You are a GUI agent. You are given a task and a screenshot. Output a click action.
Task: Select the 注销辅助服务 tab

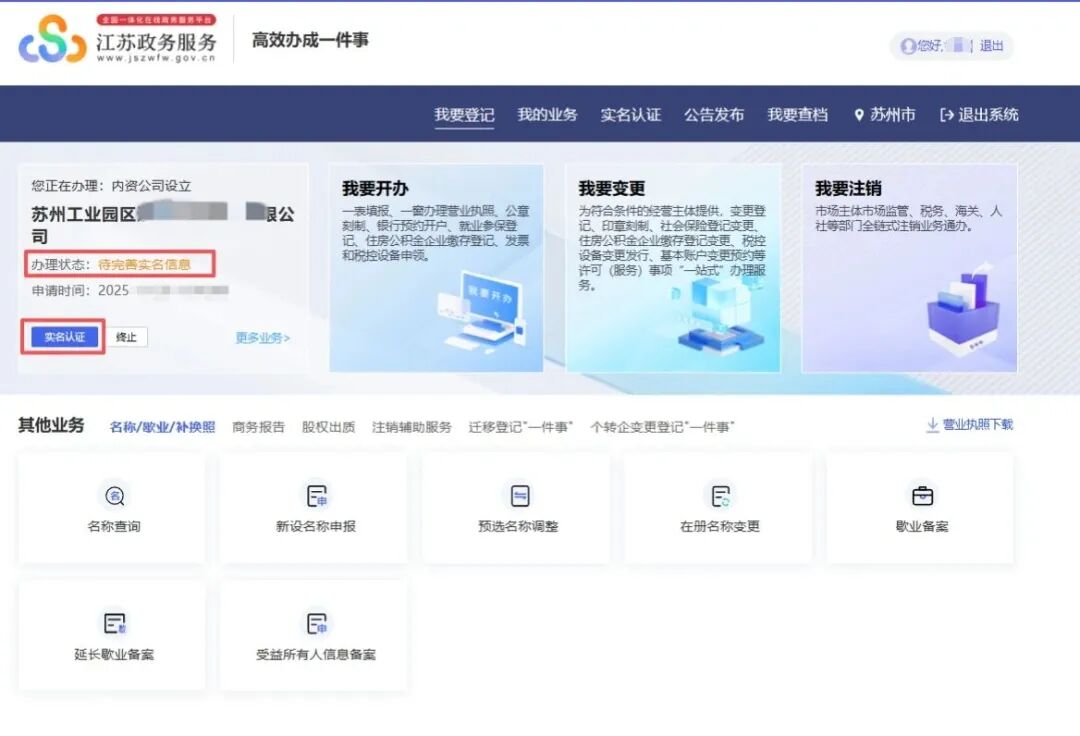(412, 427)
